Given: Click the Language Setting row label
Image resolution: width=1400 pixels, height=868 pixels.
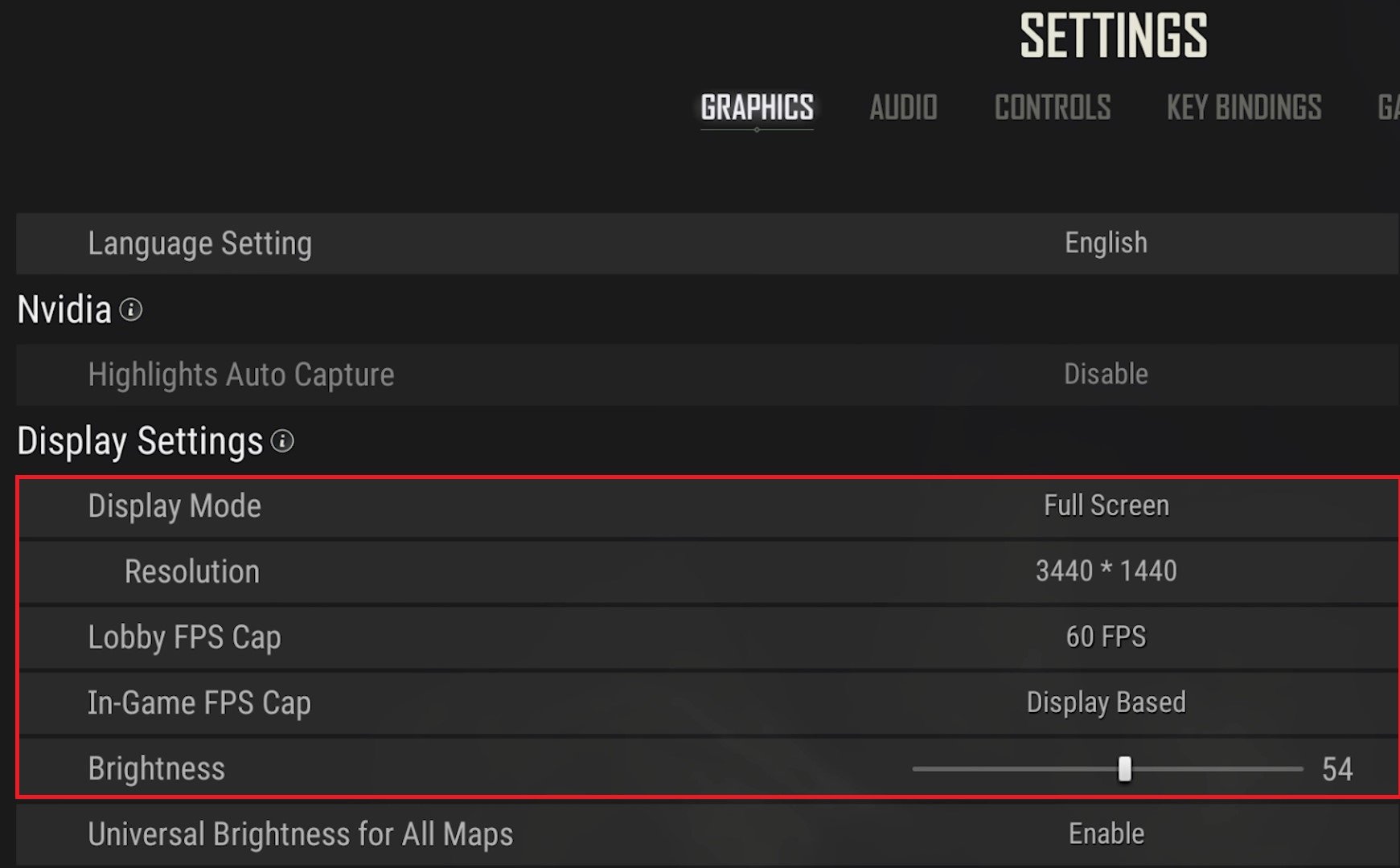Looking at the screenshot, I should click(199, 244).
